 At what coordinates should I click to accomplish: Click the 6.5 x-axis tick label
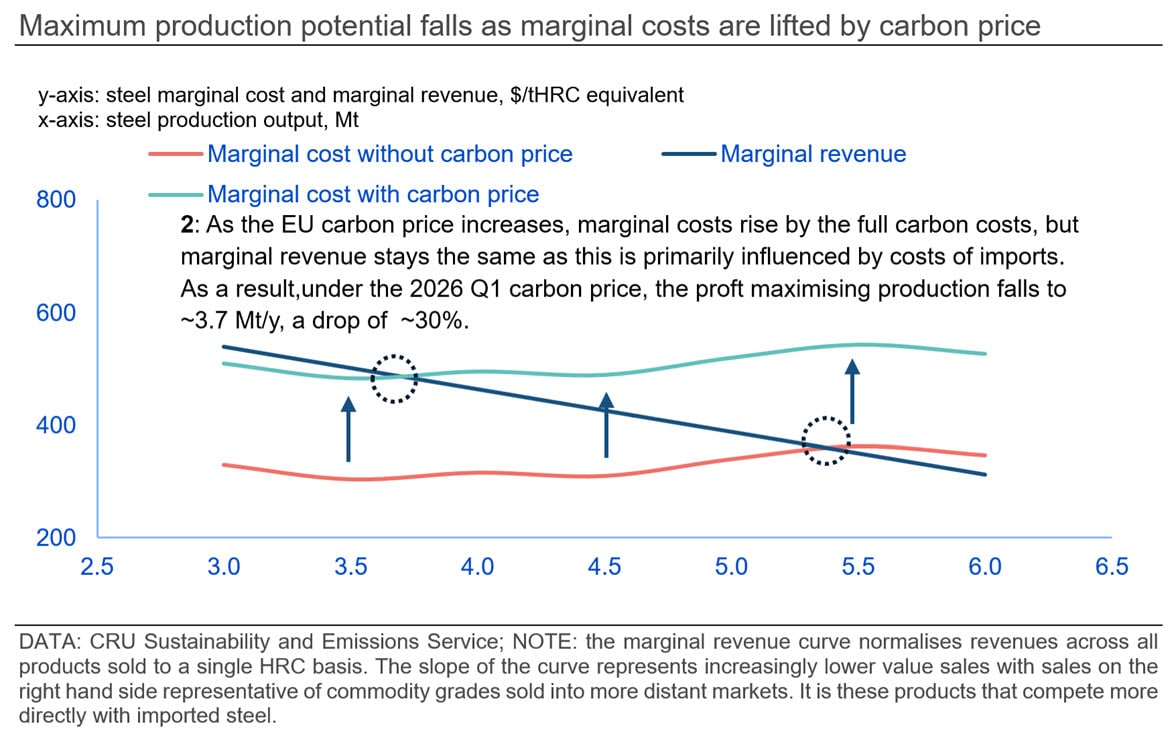click(x=1112, y=567)
